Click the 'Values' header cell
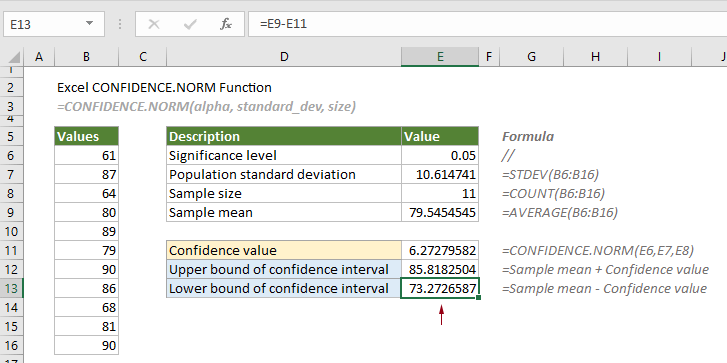The width and height of the screenshot is (727, 363). [86, 136]
